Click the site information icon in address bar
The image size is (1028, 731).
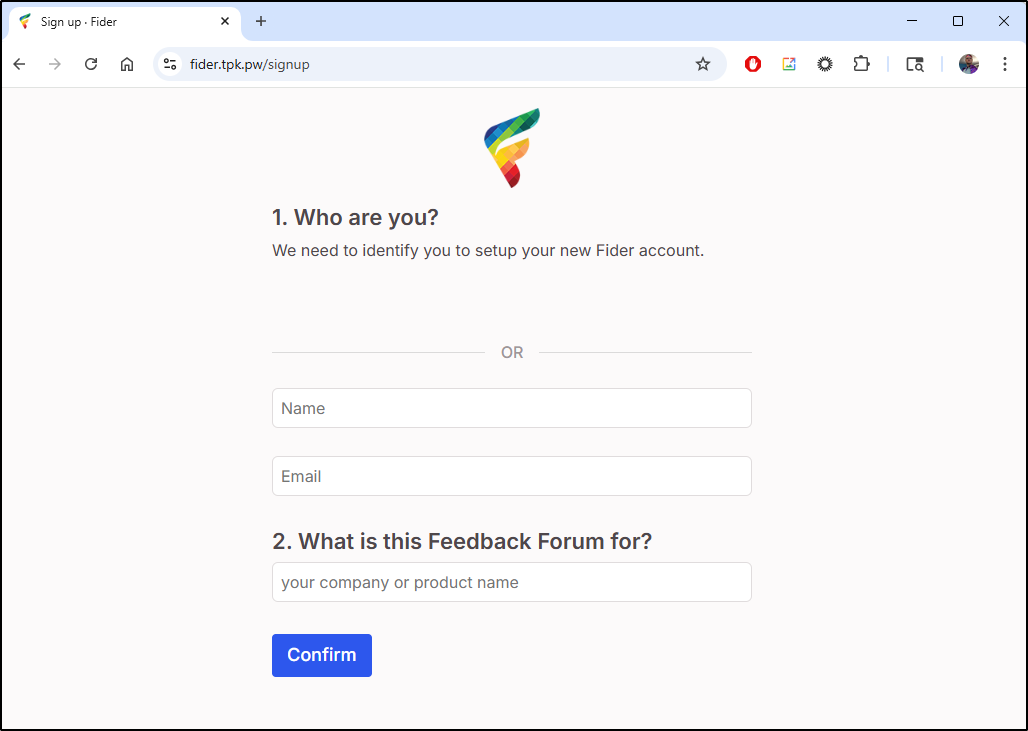(170, 64)
